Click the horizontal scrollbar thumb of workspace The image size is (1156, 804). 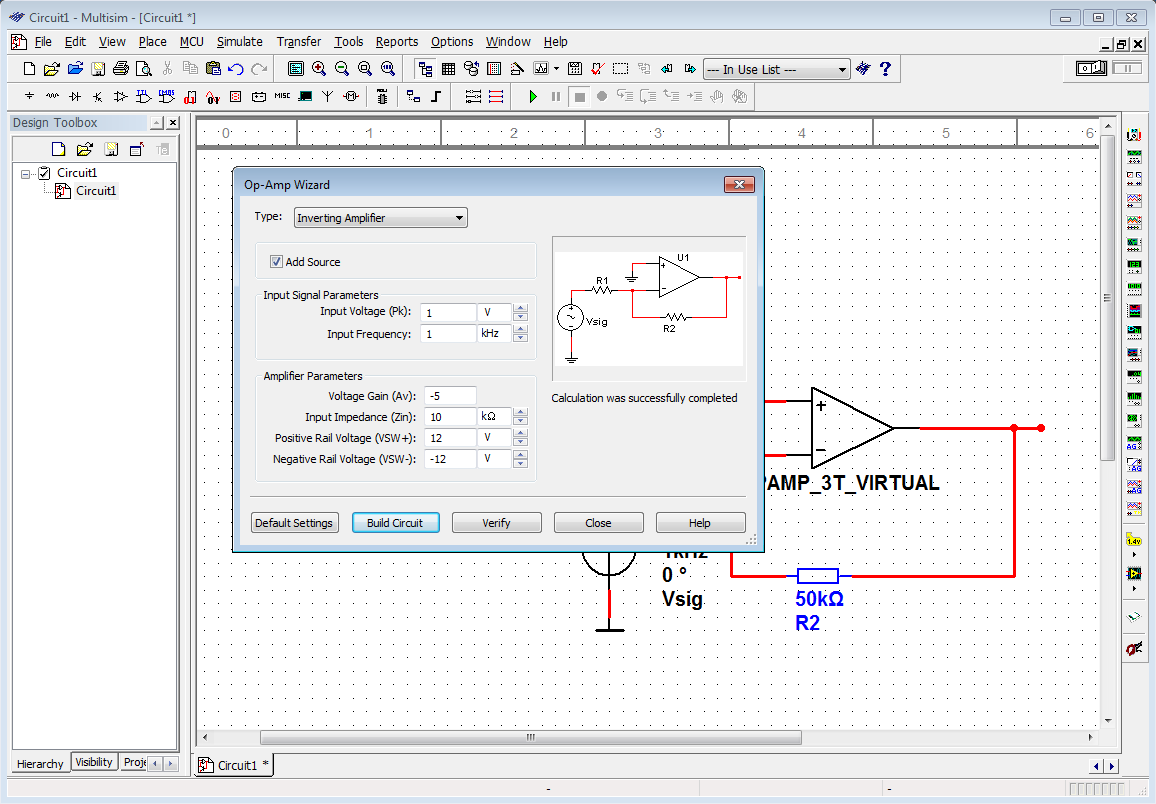click(531, 737)
